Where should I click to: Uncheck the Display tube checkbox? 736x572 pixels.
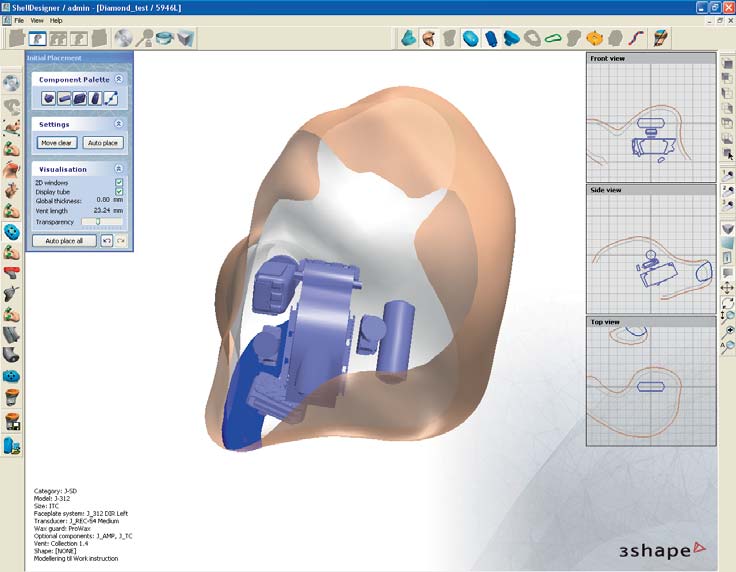pyautogui.click(x=119, y=192)
